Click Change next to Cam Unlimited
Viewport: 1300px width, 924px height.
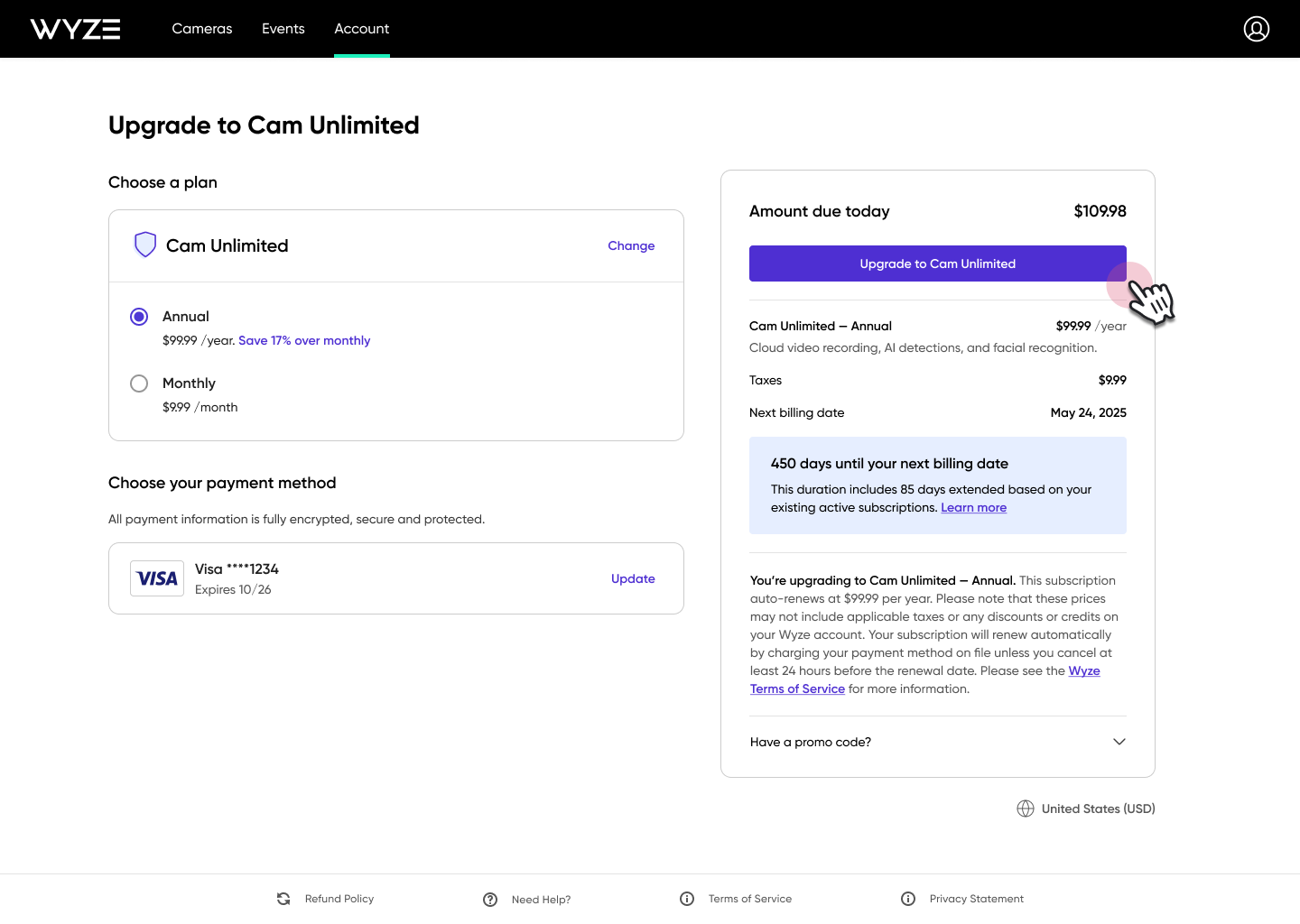pos(631,245)
